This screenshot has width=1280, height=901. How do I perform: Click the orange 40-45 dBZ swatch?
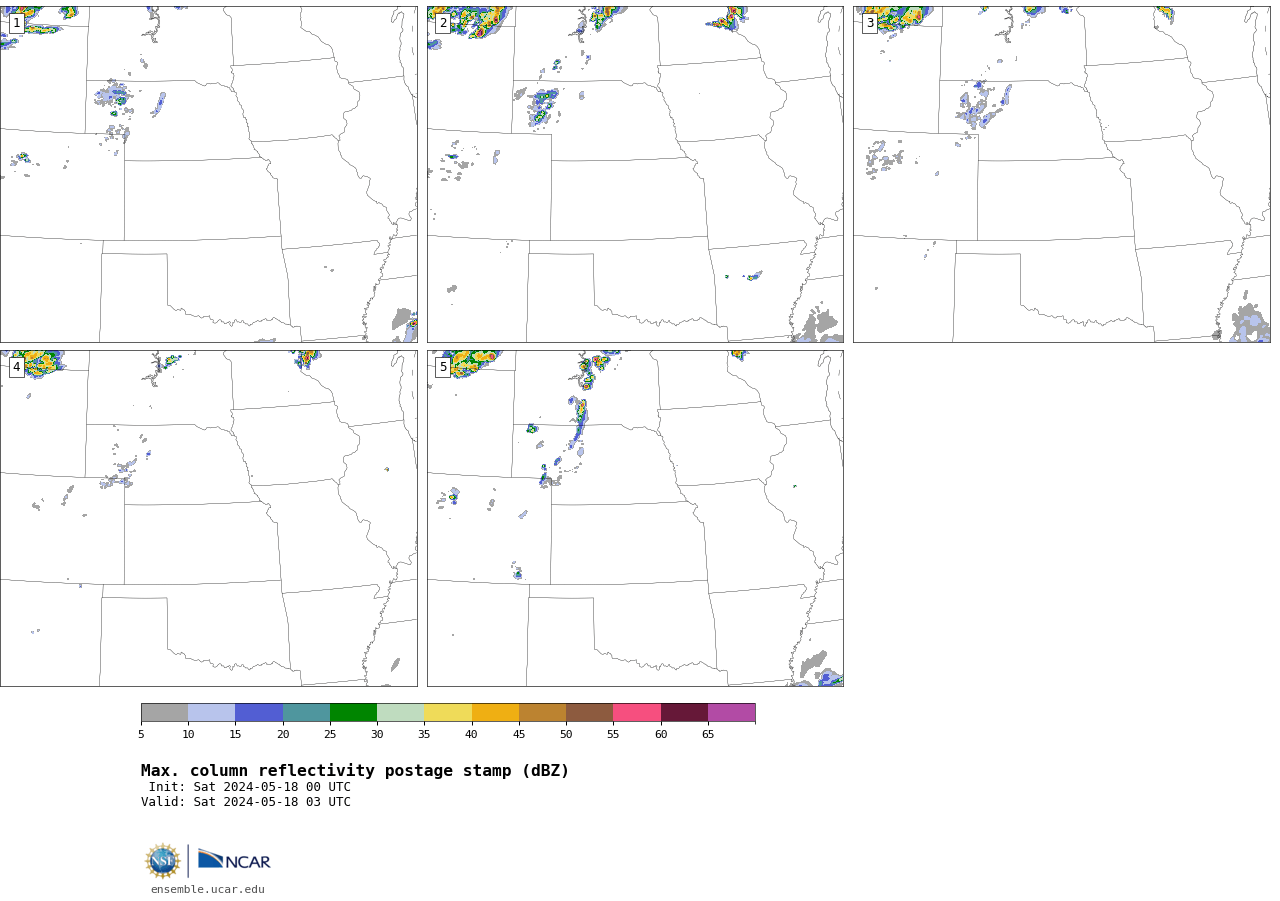click(x=495, y=712)
